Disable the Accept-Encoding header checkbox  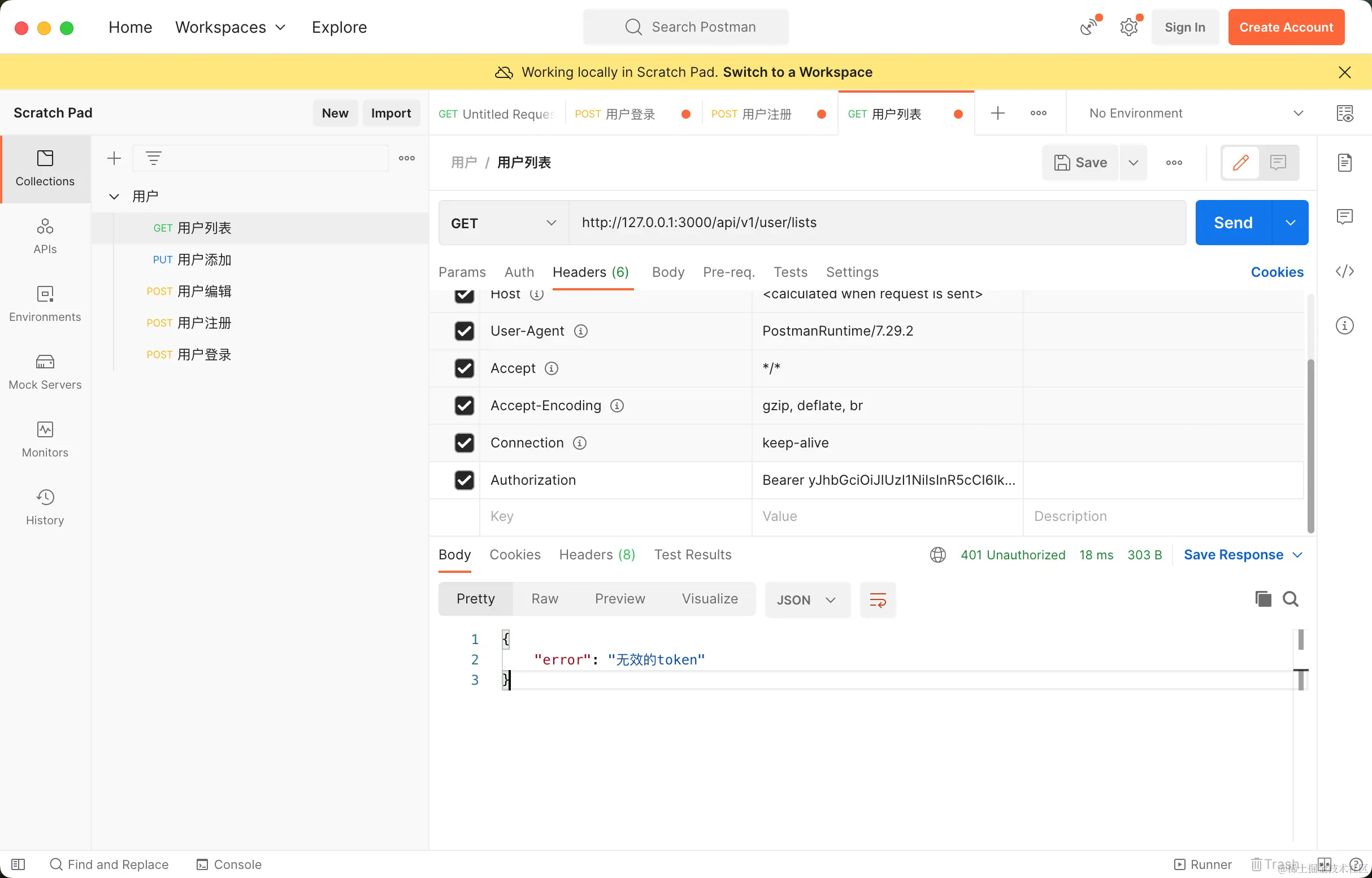point(464,405)
